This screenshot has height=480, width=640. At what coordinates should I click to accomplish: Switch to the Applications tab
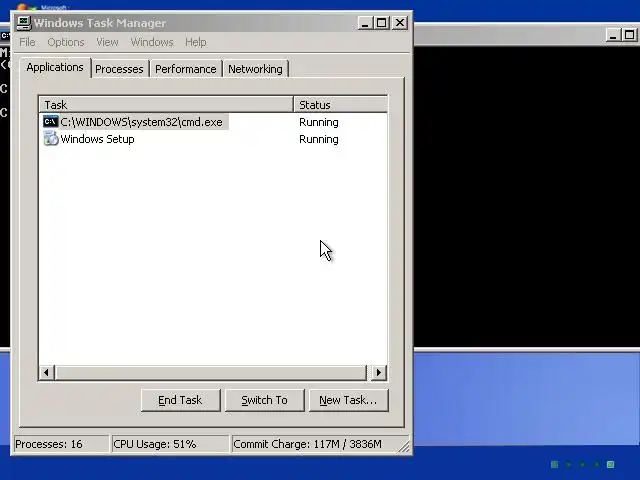pyautogui.click(x=55, y=67)
